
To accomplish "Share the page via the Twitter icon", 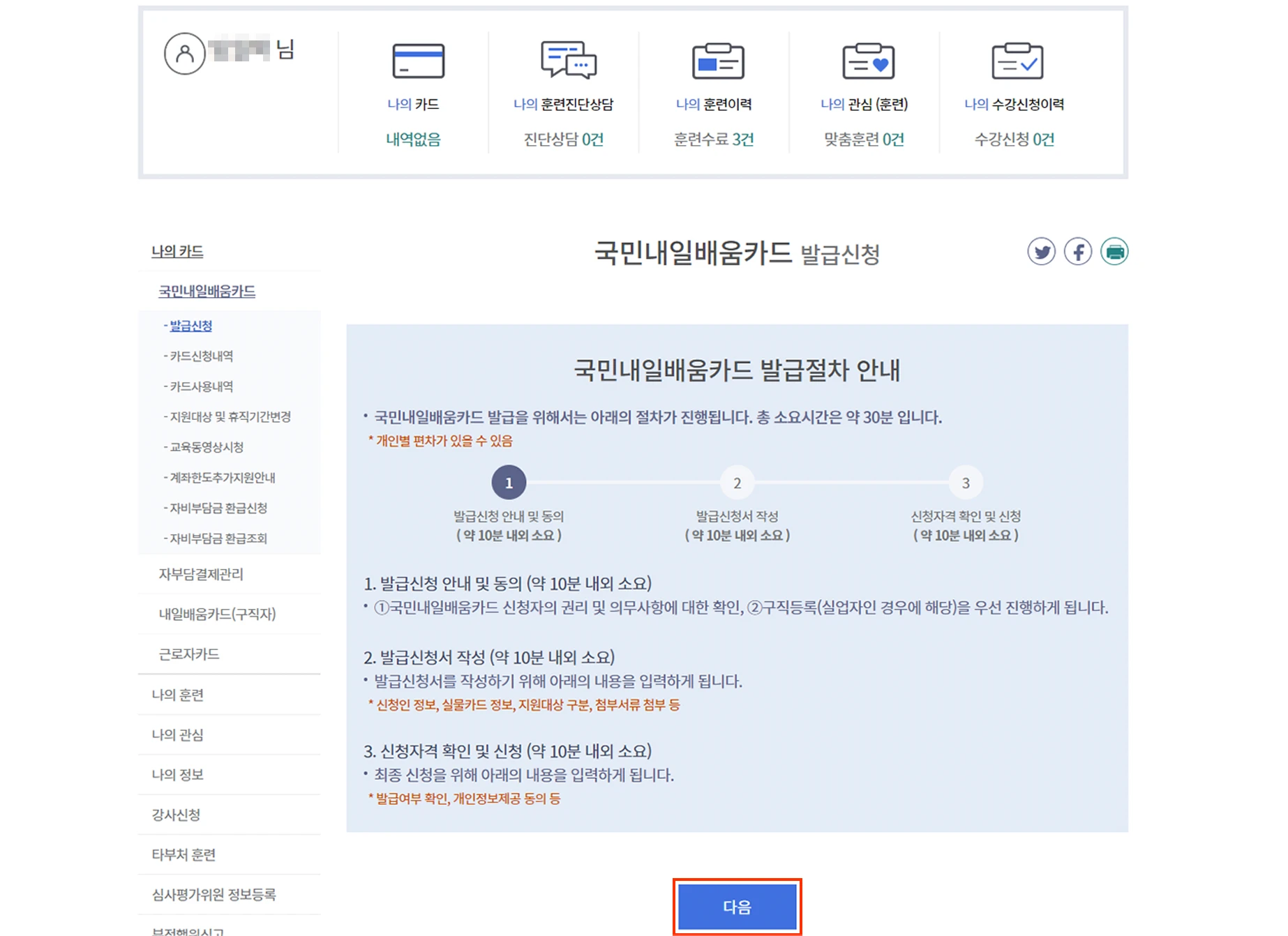I will [1041, 252].
